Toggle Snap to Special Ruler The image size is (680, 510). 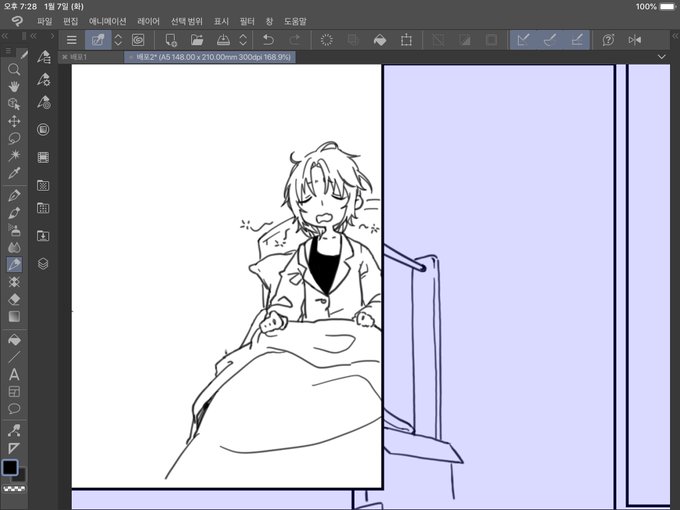pyautogui.click(x=550, y=40)
